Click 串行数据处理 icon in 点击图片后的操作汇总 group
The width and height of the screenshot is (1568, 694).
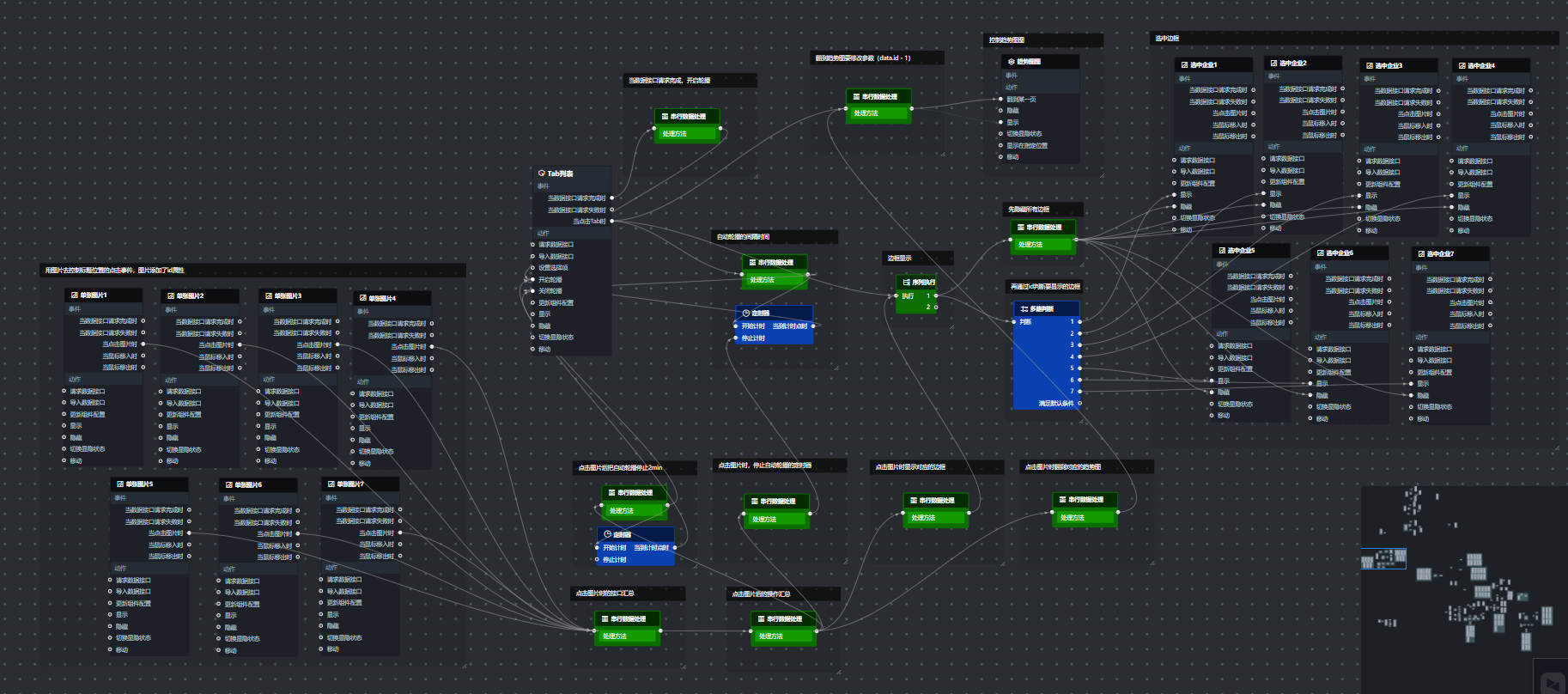pyautogui.click(x=762, y=618)
